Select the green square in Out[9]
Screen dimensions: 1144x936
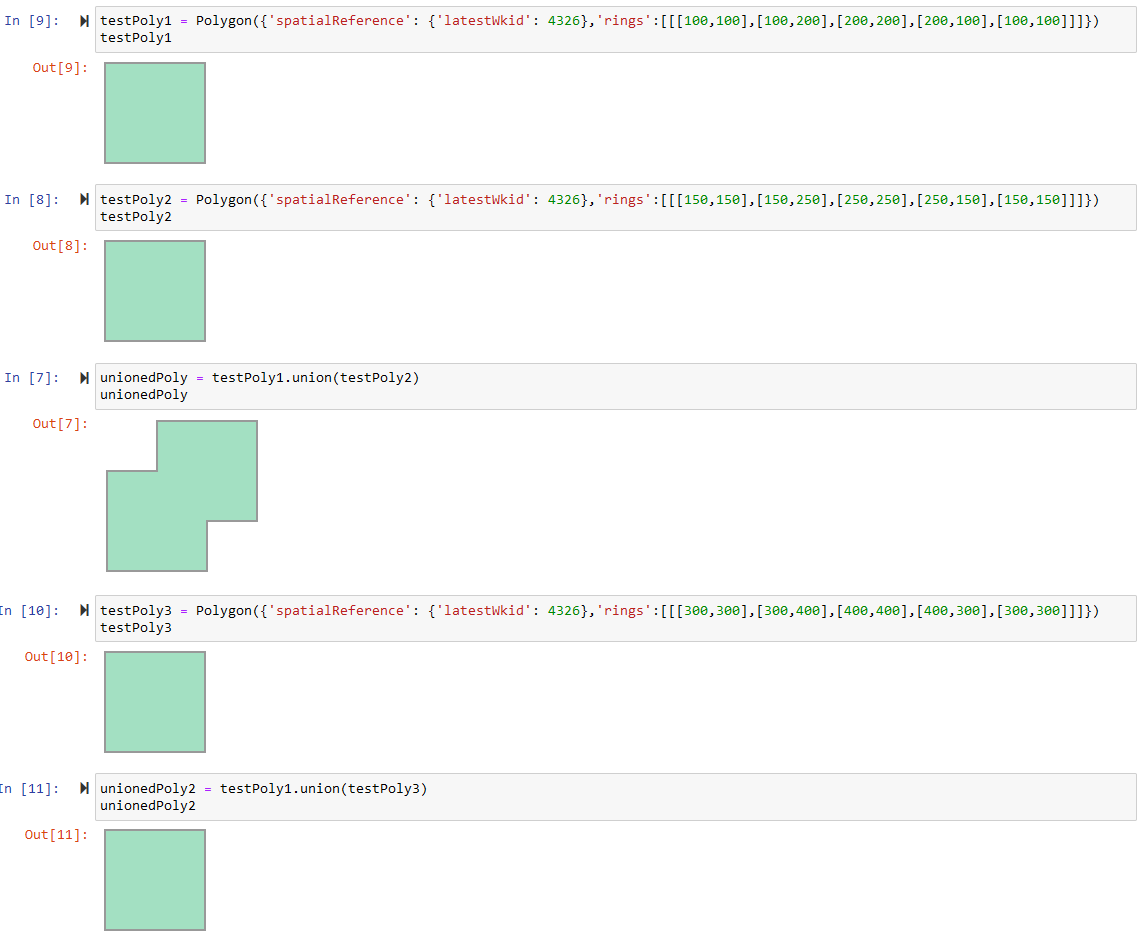[x=154, y=112]
